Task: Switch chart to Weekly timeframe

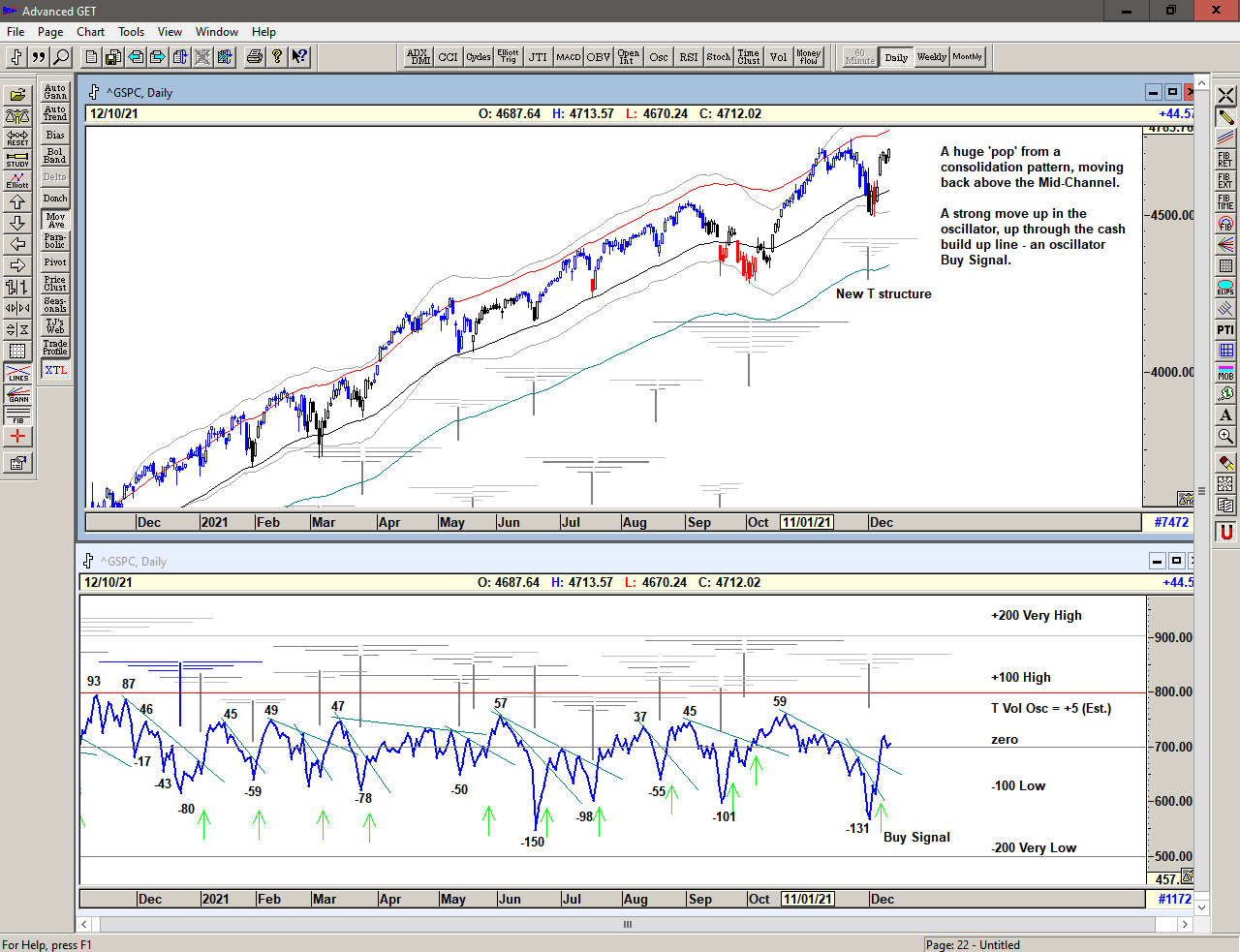Action: 931,57
